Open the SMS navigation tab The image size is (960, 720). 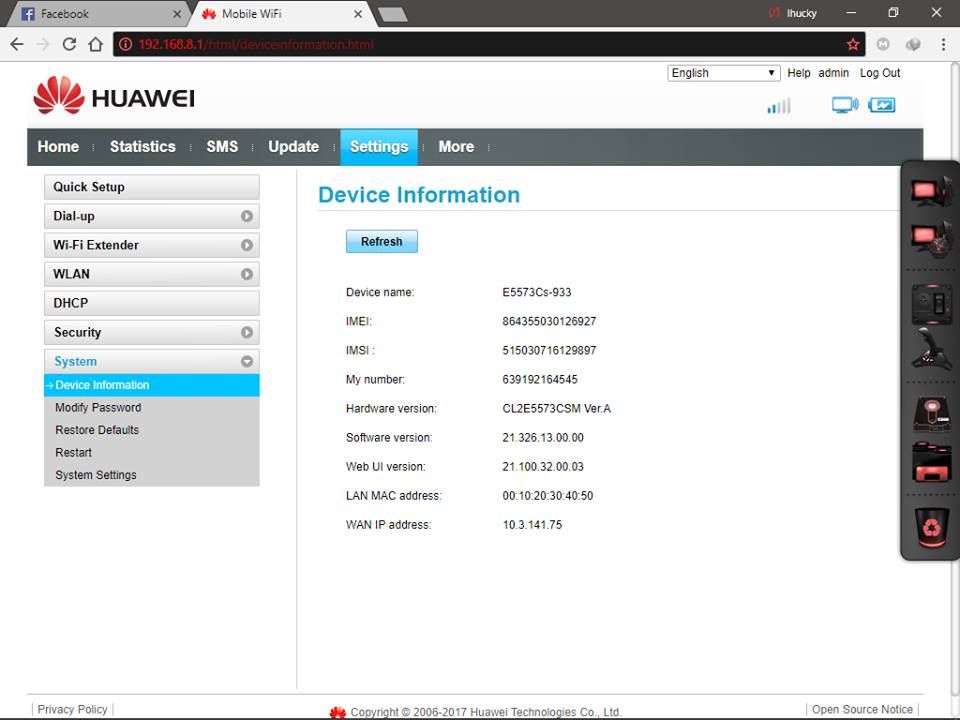[x=222, y=147]
